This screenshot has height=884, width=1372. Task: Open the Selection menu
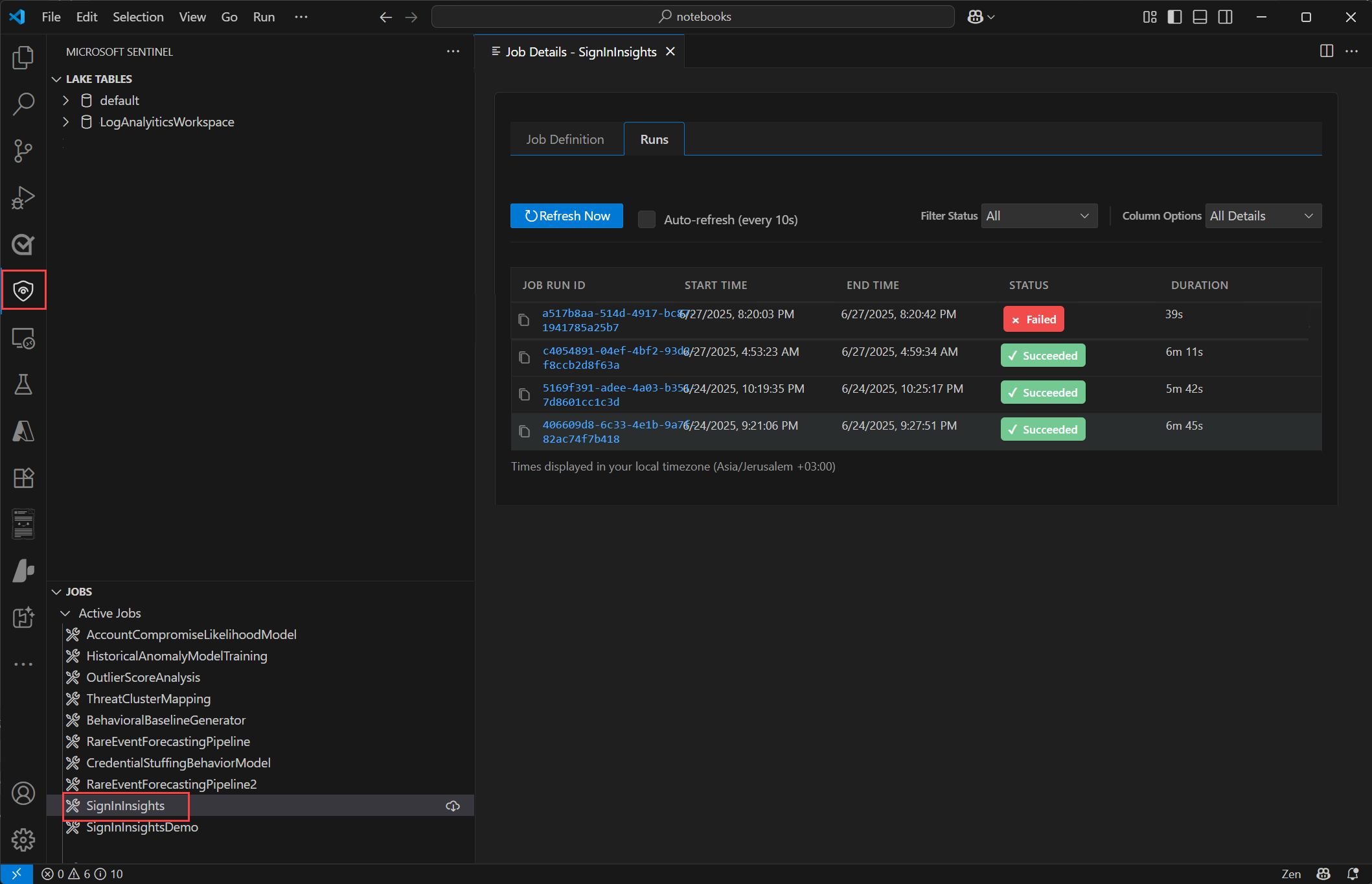point(138,17)
